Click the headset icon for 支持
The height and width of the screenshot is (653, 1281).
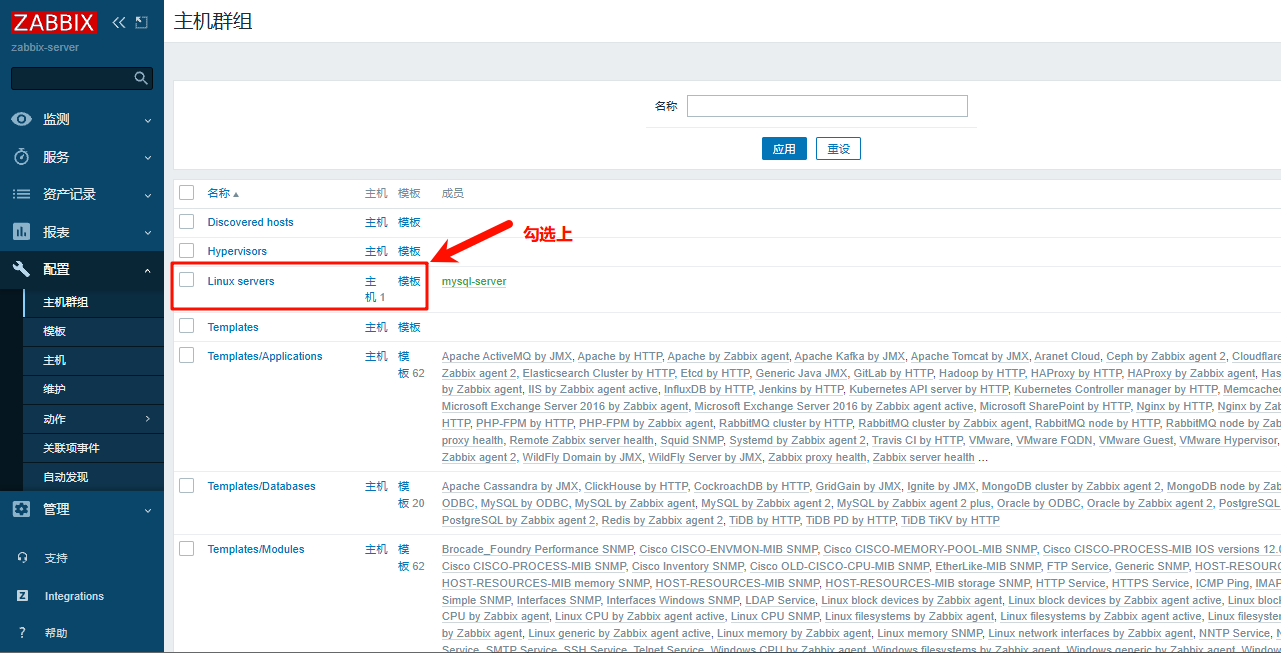pyautogui.click(x=21, y=558)
